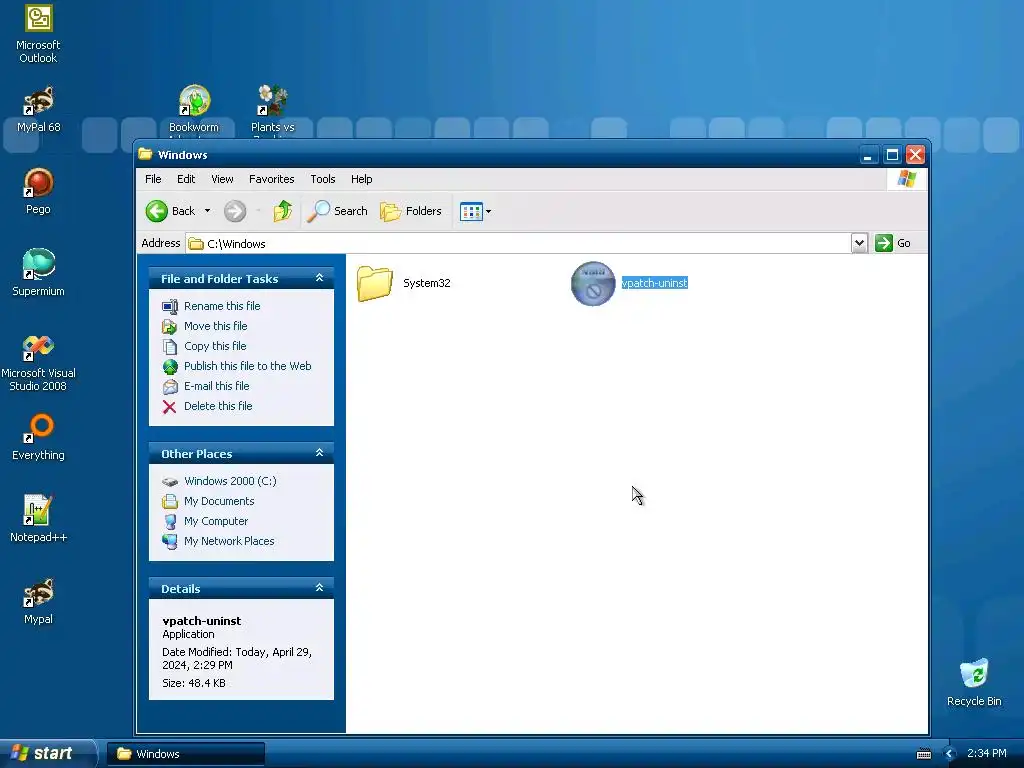Open the Search pane
This screenshot has width=1024, height=768.
point(337,211)
